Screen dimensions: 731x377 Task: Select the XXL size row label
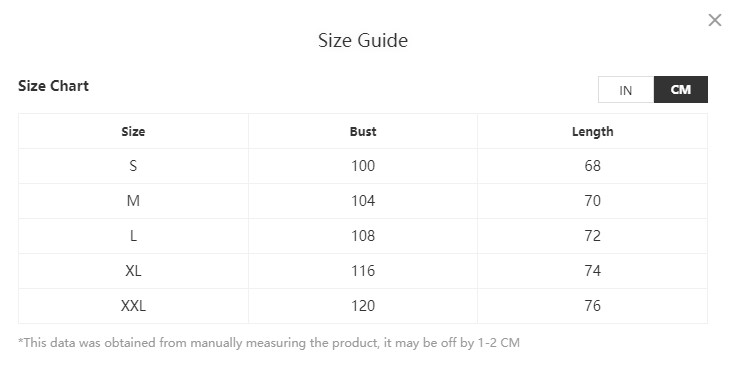tap(133, 306)
